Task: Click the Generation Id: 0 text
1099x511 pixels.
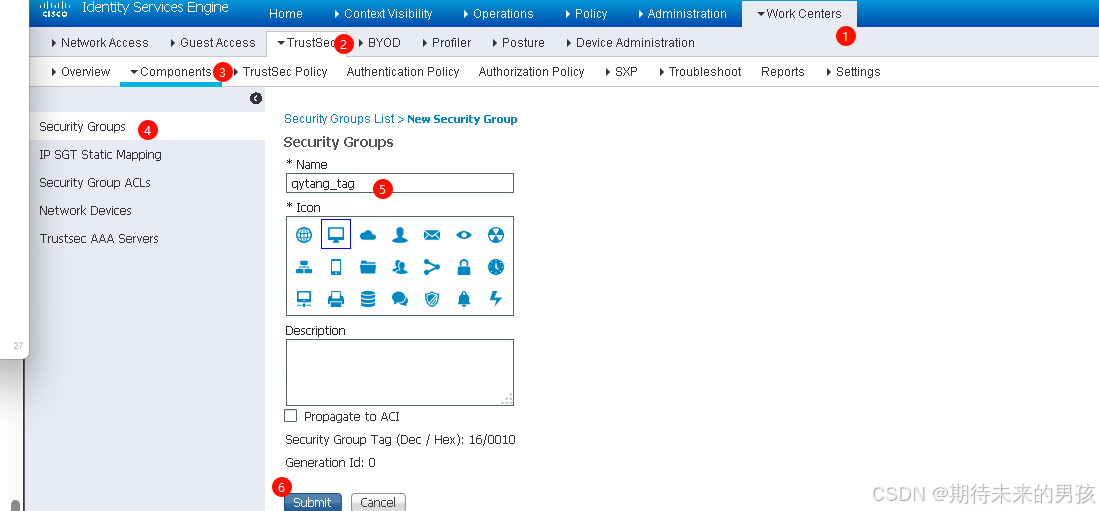Action: coord(330,463)
